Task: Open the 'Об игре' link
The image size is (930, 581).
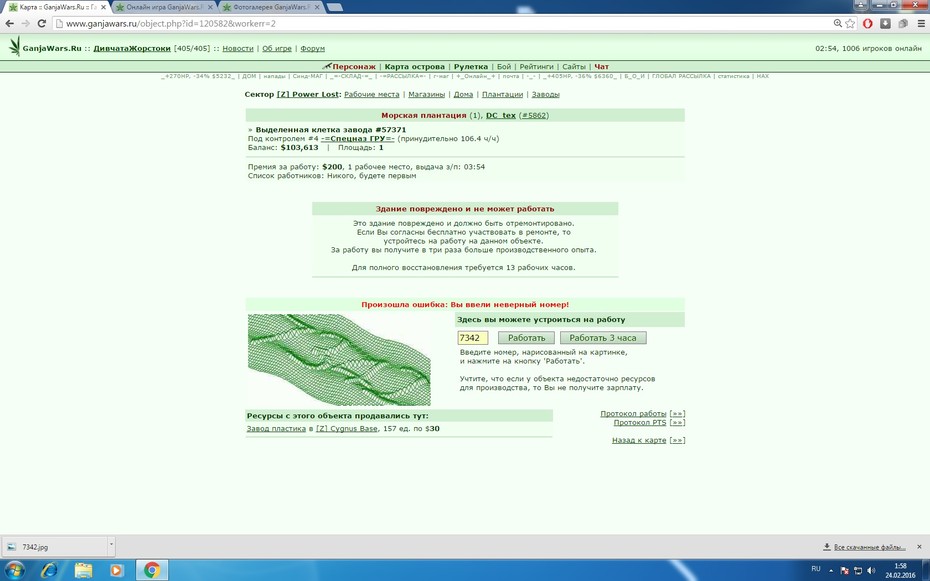Action: click(x=277, y=49)
